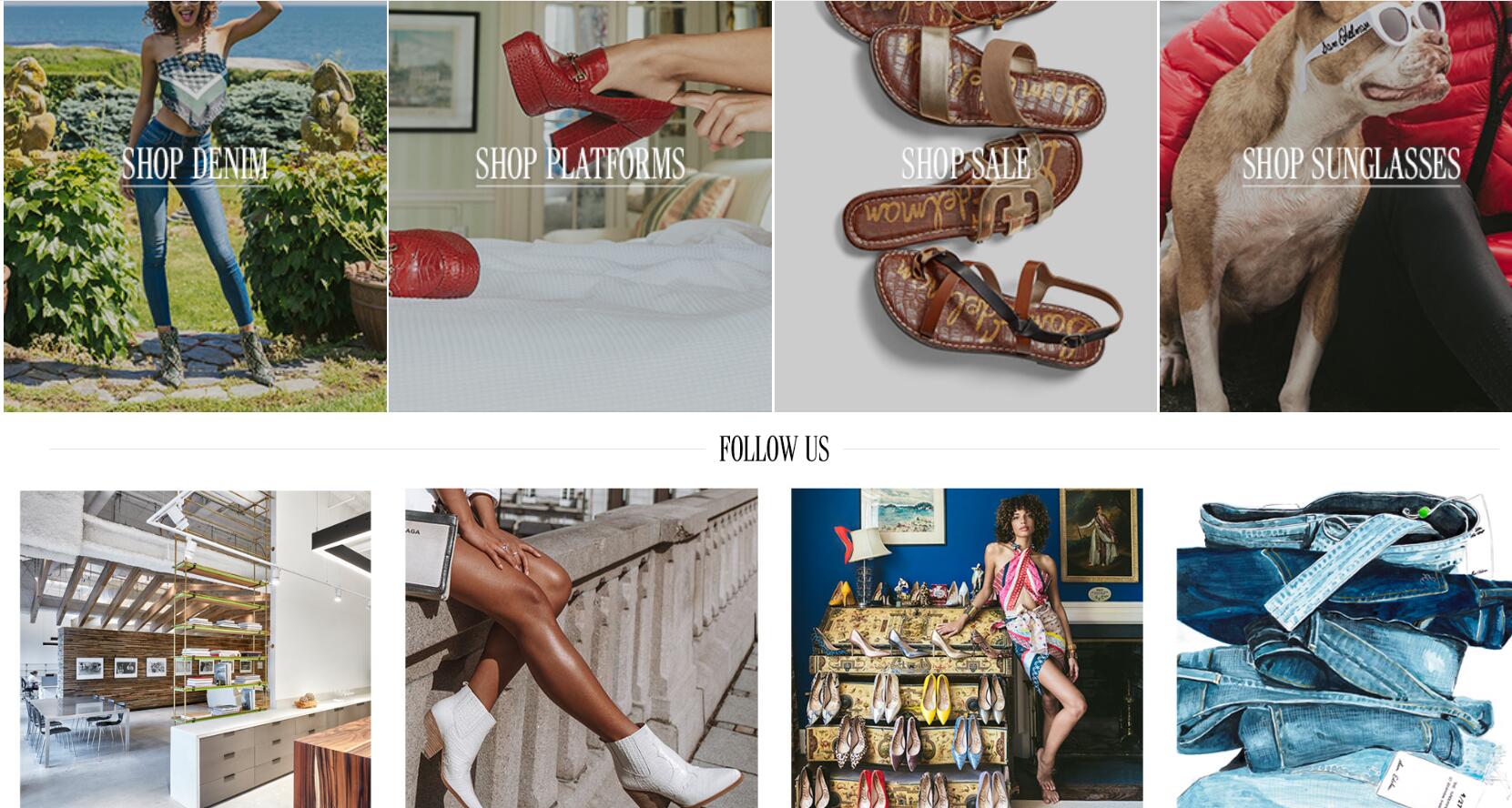The image size is (1512, 808).
Task: Open the SHOP DENIM link
Action: coord(195,165)
